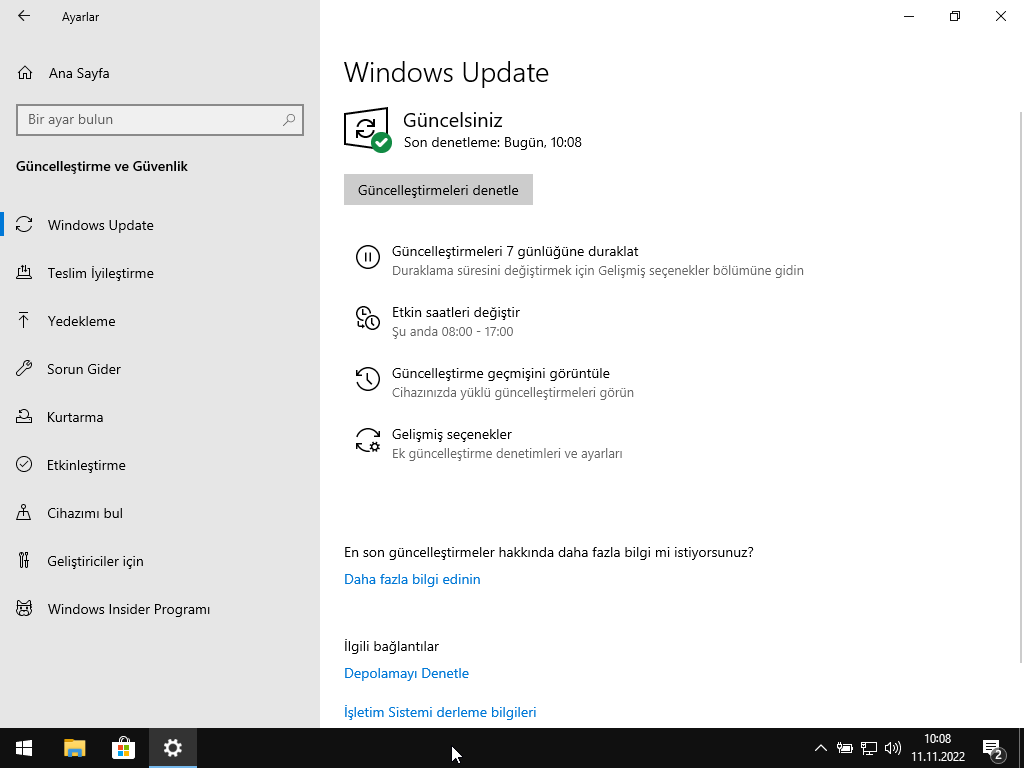Click the Yedekleme upload arrow icon
1024x768 pixels.
[24, 320]
